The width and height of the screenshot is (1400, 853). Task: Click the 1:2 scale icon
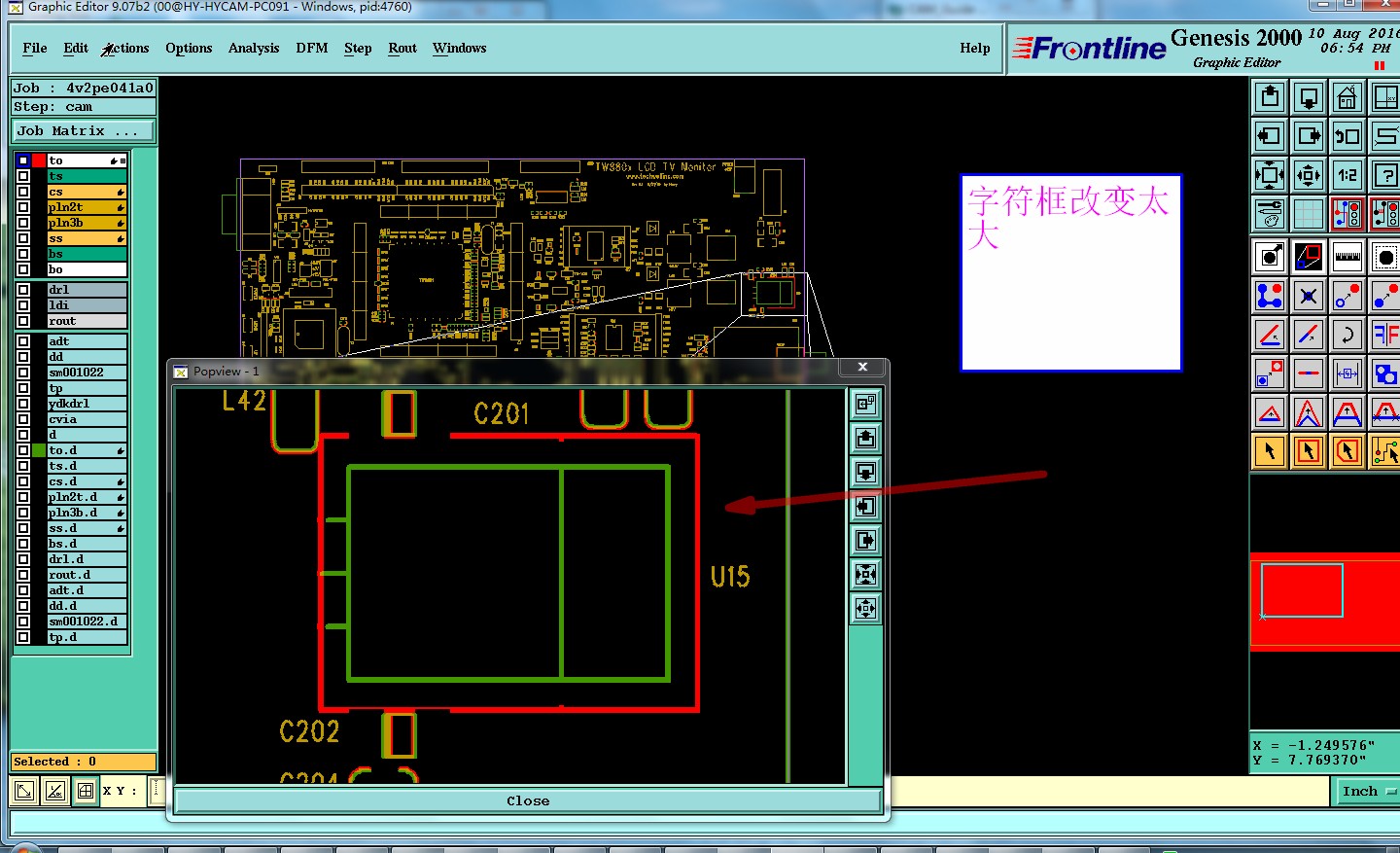point(1347,176)
